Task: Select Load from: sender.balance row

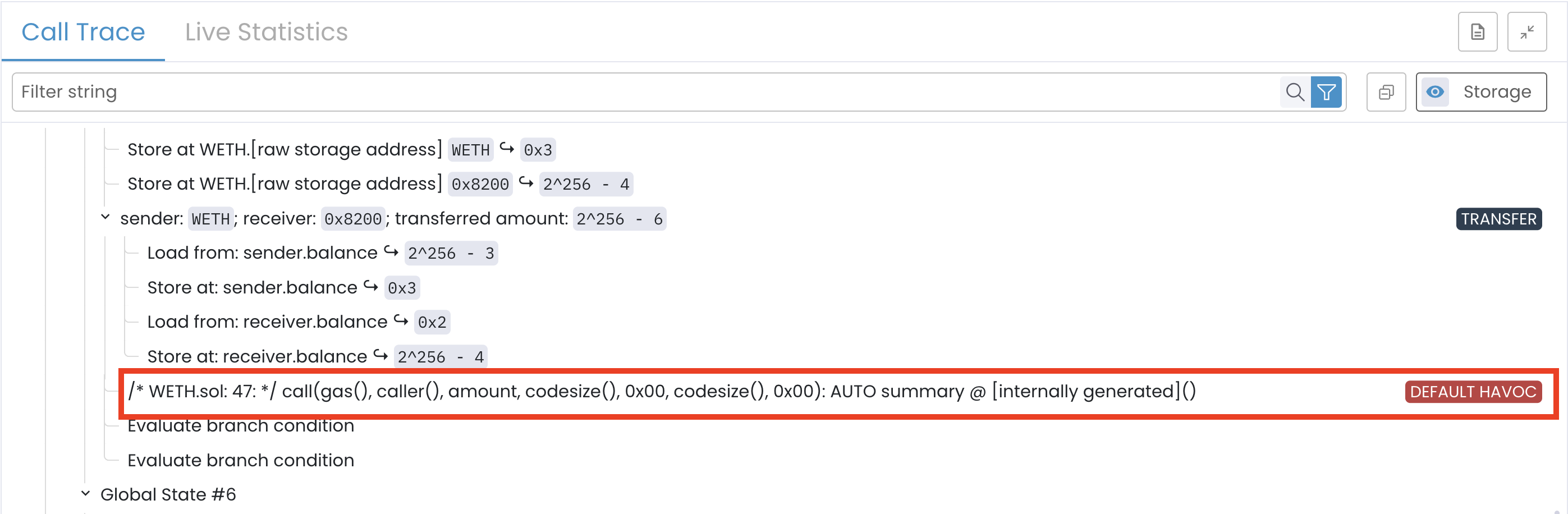Action: 262,253
